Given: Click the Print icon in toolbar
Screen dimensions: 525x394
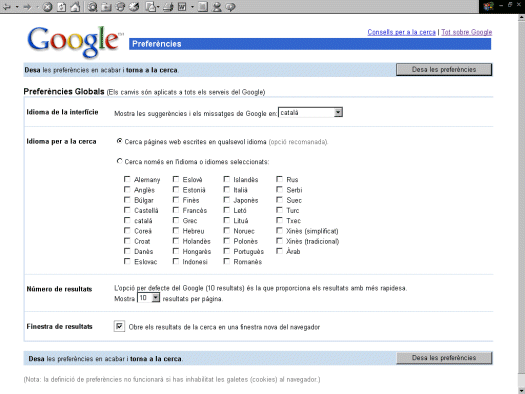Looking at the screenshot, I should [168, 7].
